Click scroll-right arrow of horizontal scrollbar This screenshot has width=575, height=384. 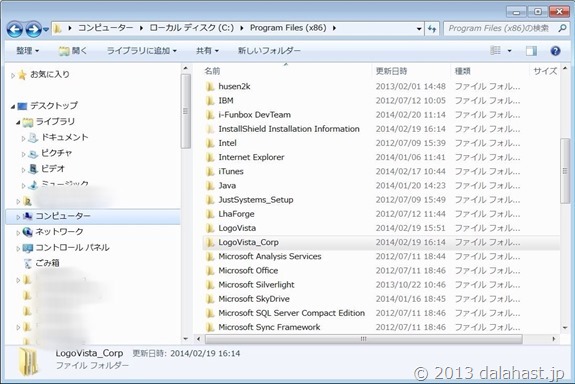coord(554,339)
